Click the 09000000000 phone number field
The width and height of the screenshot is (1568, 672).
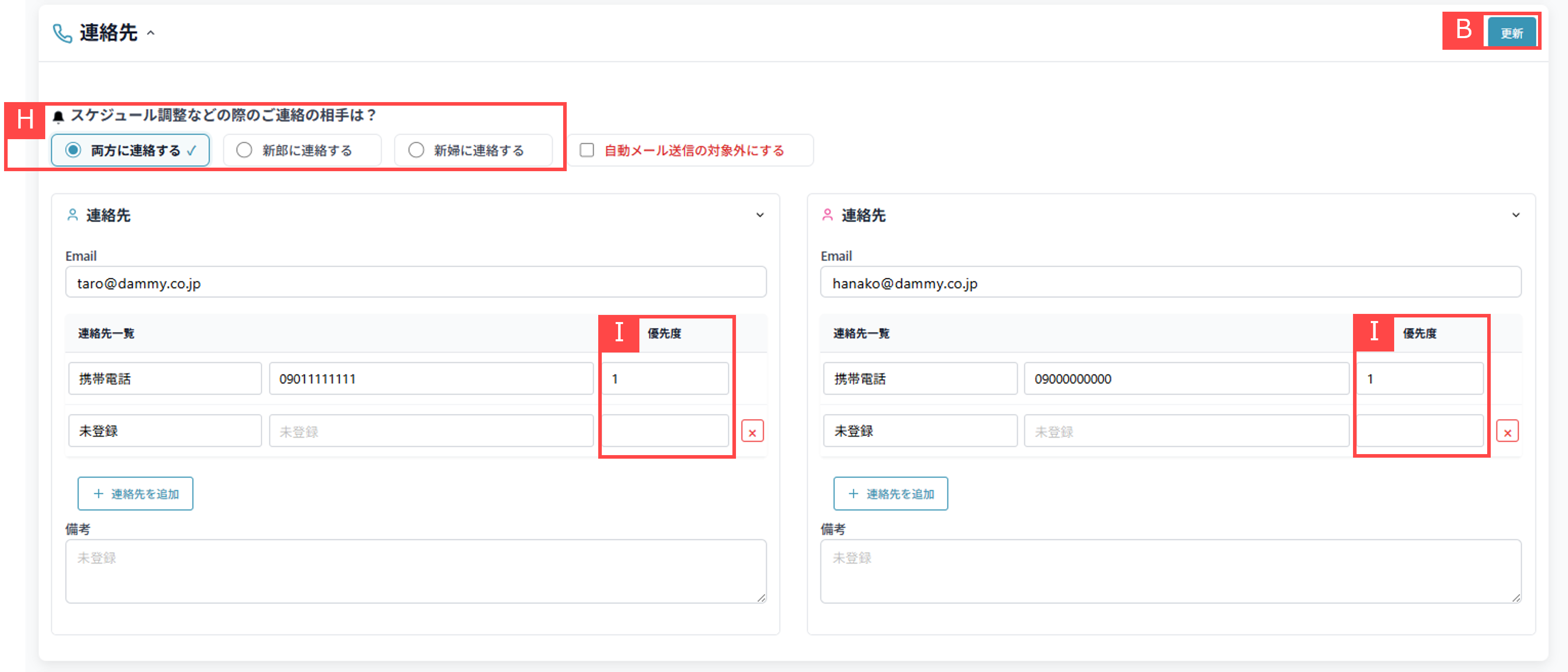pyautogui.click(x=1186, y=379)
